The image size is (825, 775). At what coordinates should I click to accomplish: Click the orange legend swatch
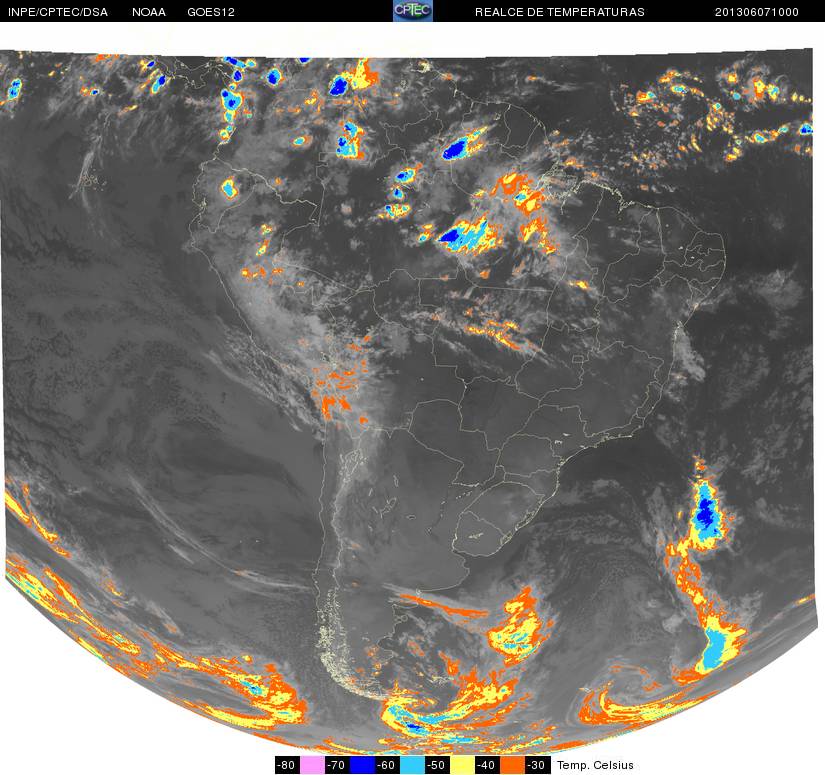(x=513, y=765)
